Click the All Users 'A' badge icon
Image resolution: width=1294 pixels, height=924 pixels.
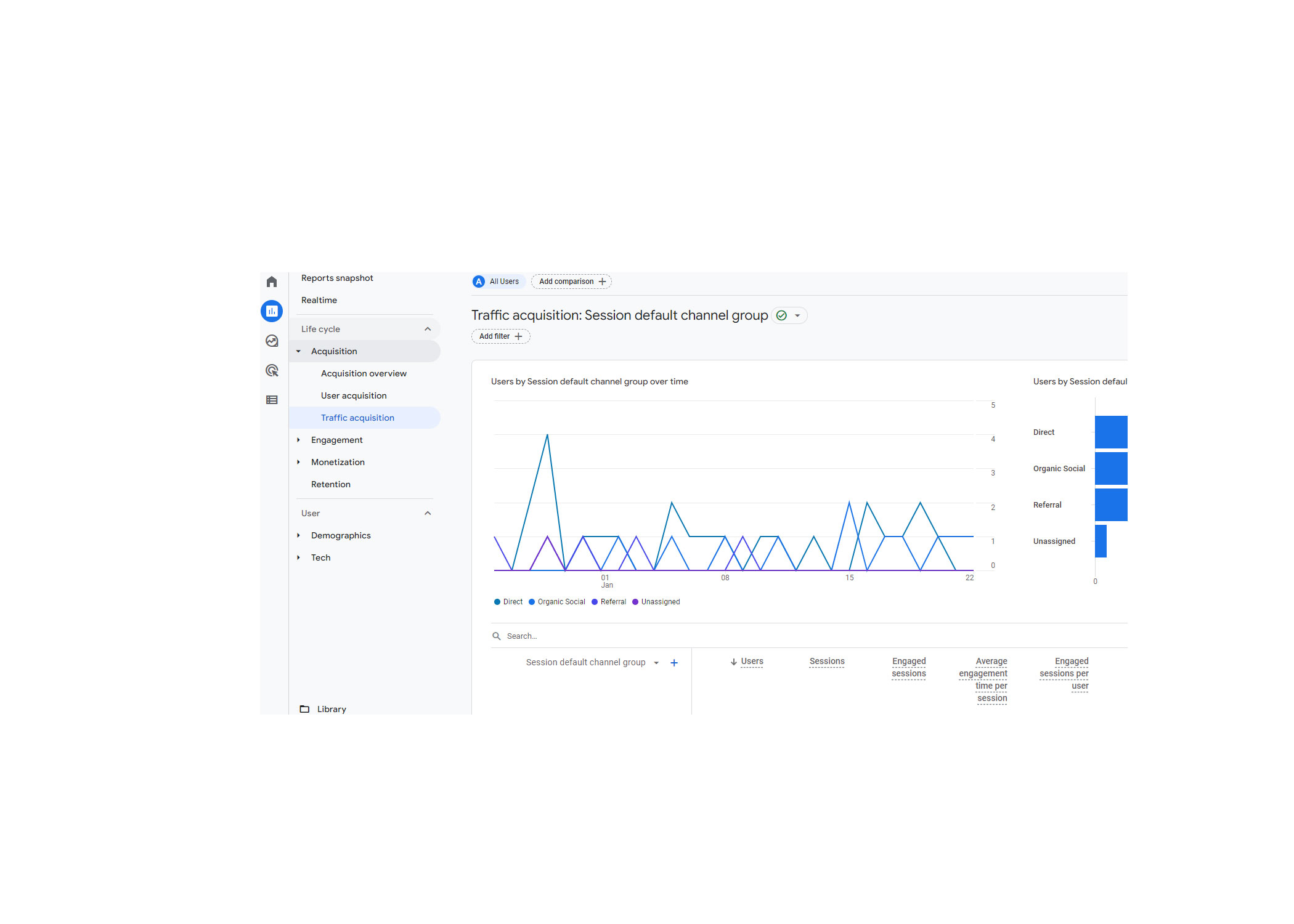[x=479, y=282]
